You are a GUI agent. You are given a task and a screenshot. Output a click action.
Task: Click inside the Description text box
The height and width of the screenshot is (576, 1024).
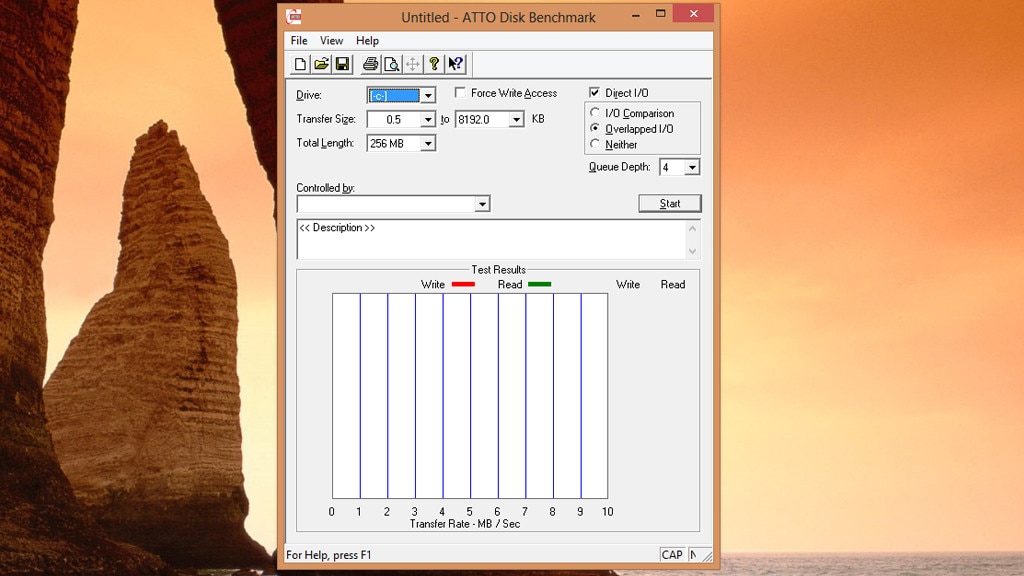[491, 240]
